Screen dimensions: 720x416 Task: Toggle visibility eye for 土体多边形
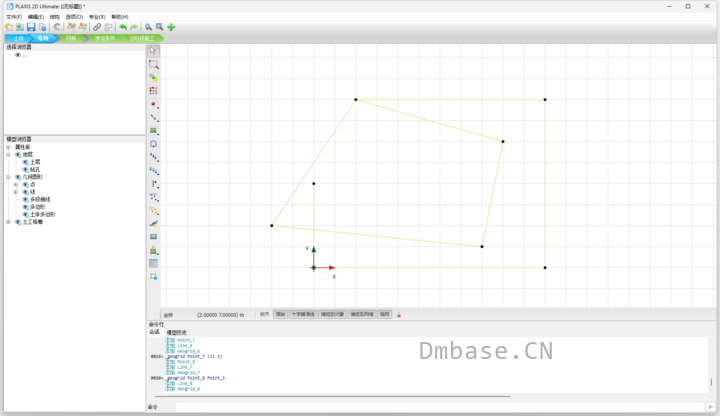[x=25, y=214]
